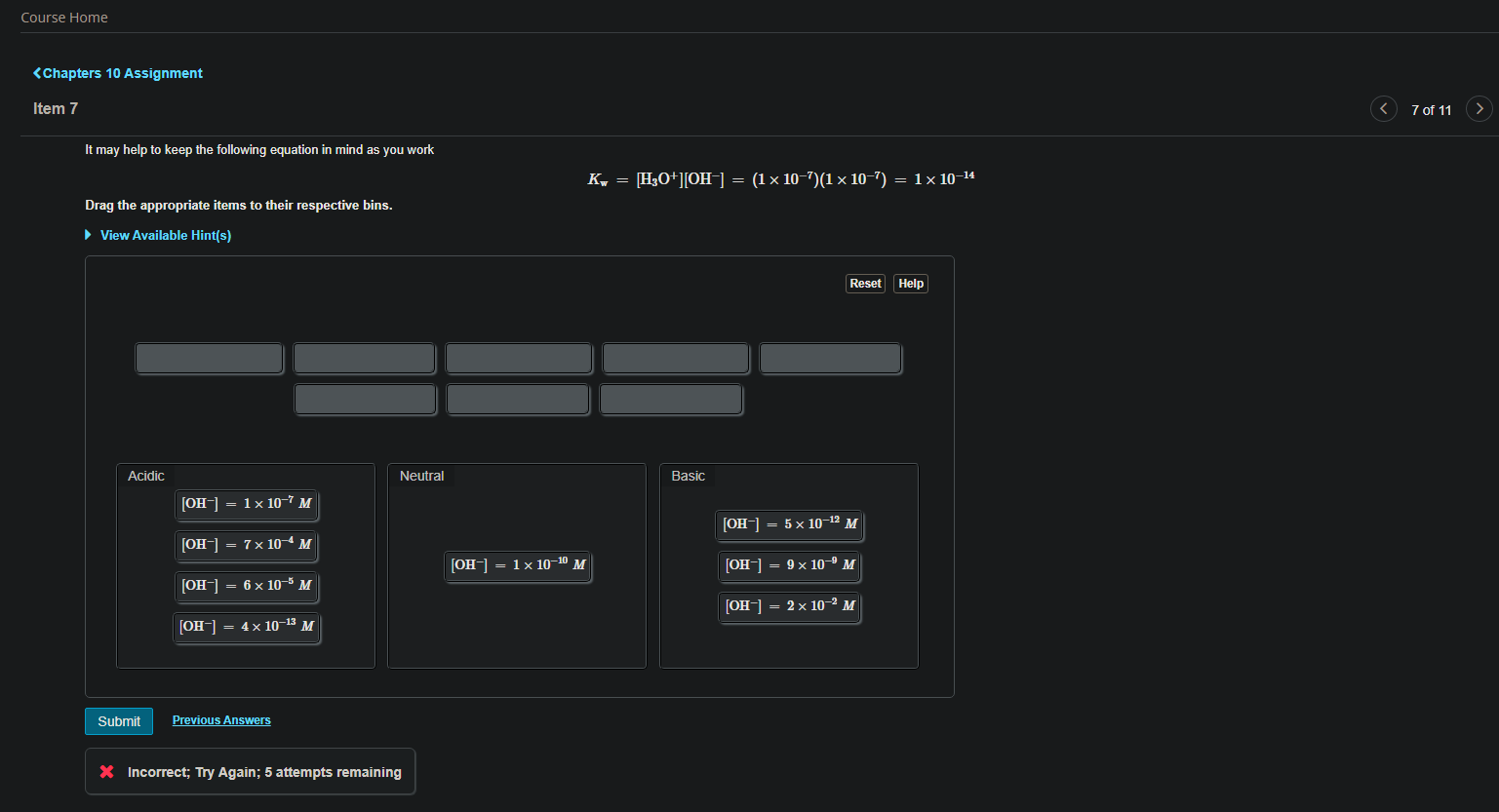Click the Item 7 heading
Image resolution: width=1499 pixels, height=812 pixels.
pyautogui.click(x=56, y=109)
